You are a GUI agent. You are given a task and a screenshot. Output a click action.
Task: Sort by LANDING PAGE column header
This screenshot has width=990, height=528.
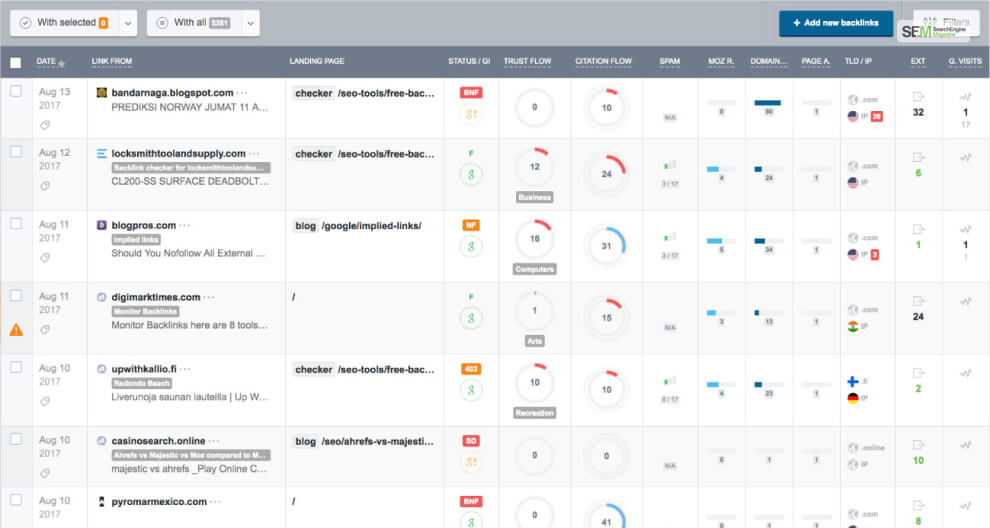point(317,61)
